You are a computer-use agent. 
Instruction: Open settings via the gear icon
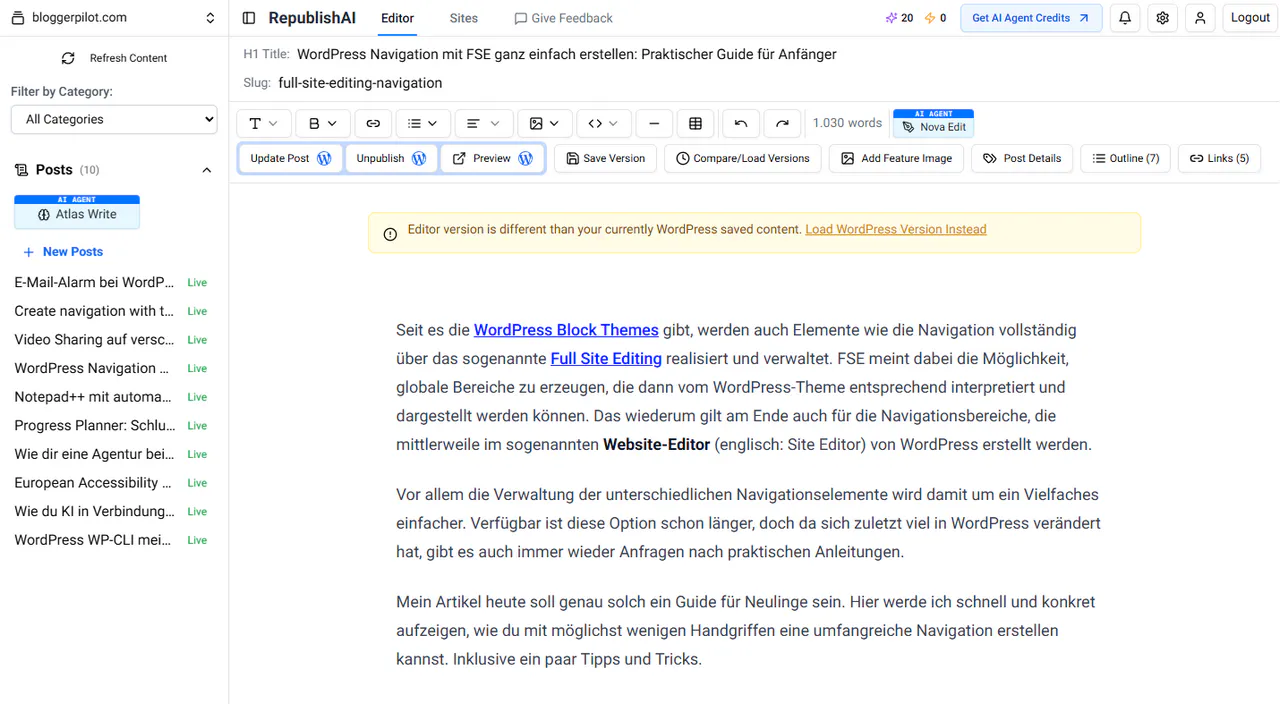1162,18
